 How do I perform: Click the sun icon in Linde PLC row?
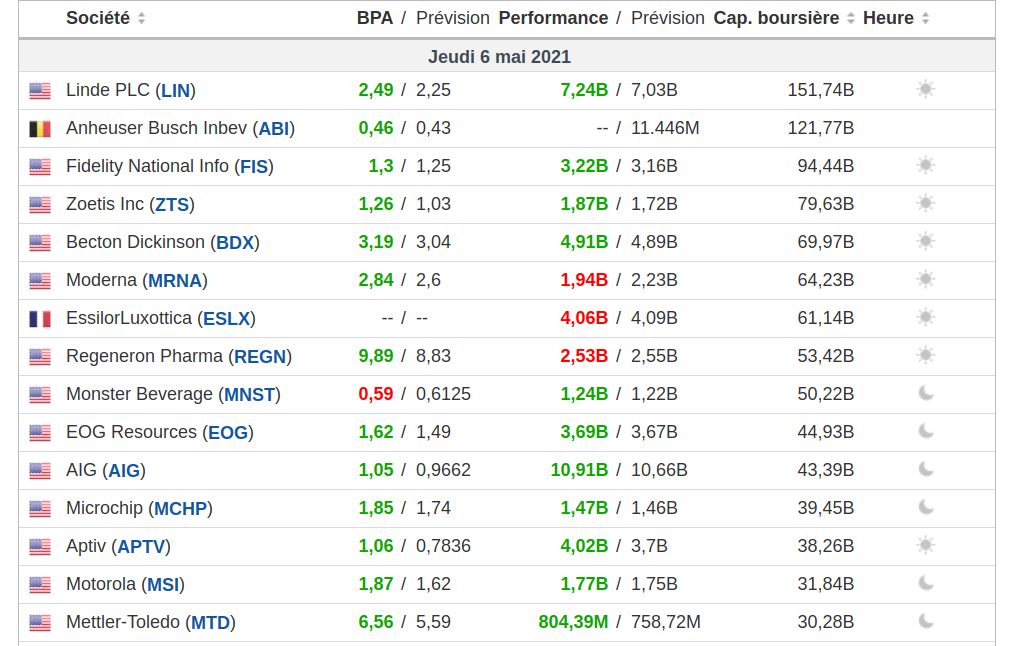click(x=925, y=89)
